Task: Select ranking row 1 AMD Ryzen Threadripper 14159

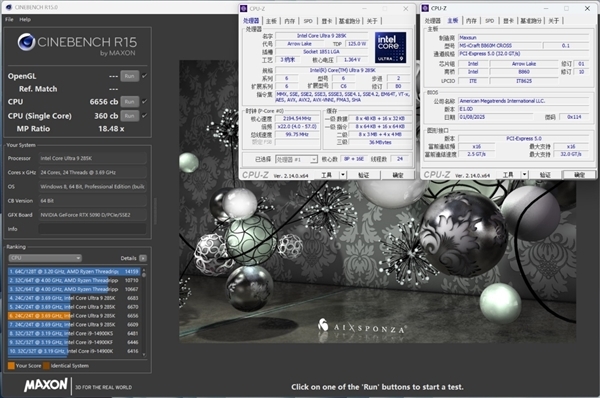Action: coord(74,271)
